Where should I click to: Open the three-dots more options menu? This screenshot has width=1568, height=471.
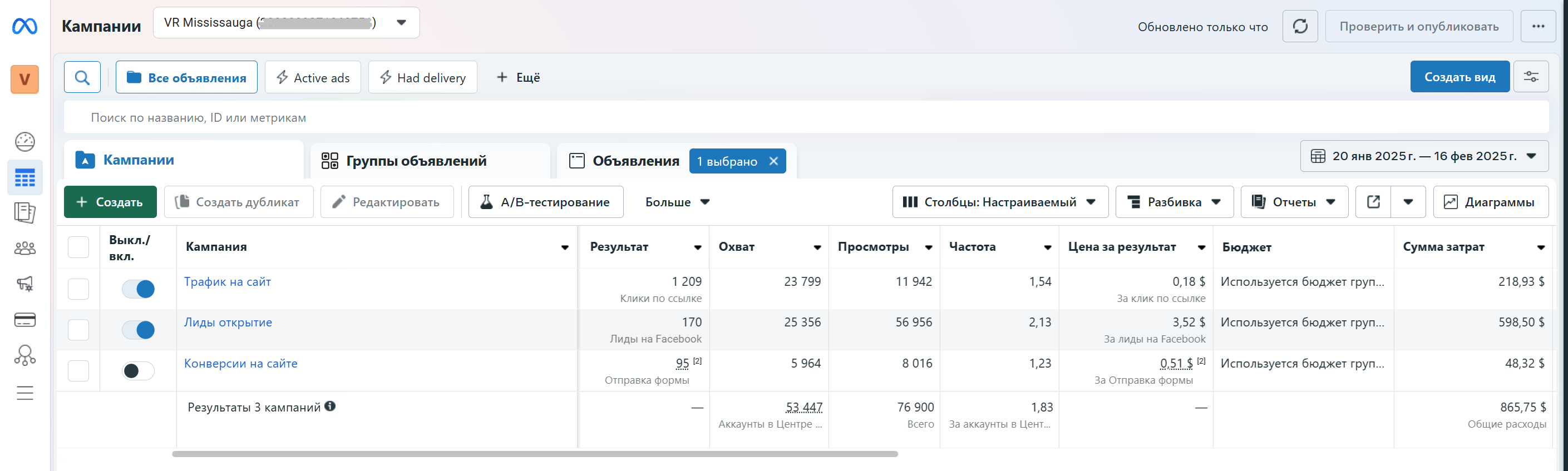click(x=1537, y=26)
